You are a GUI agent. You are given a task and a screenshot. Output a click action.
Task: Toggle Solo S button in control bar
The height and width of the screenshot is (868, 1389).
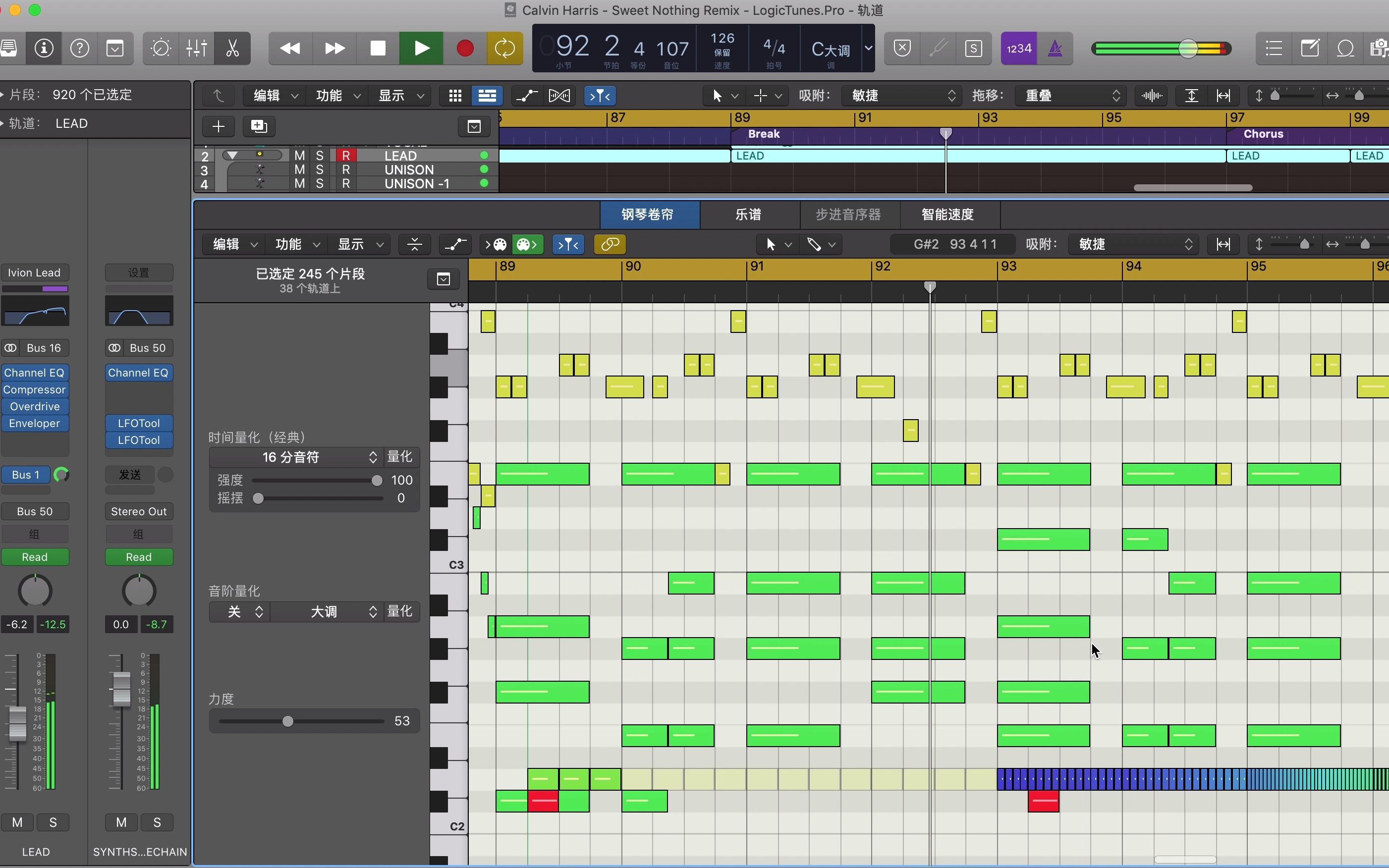[974, 48]
